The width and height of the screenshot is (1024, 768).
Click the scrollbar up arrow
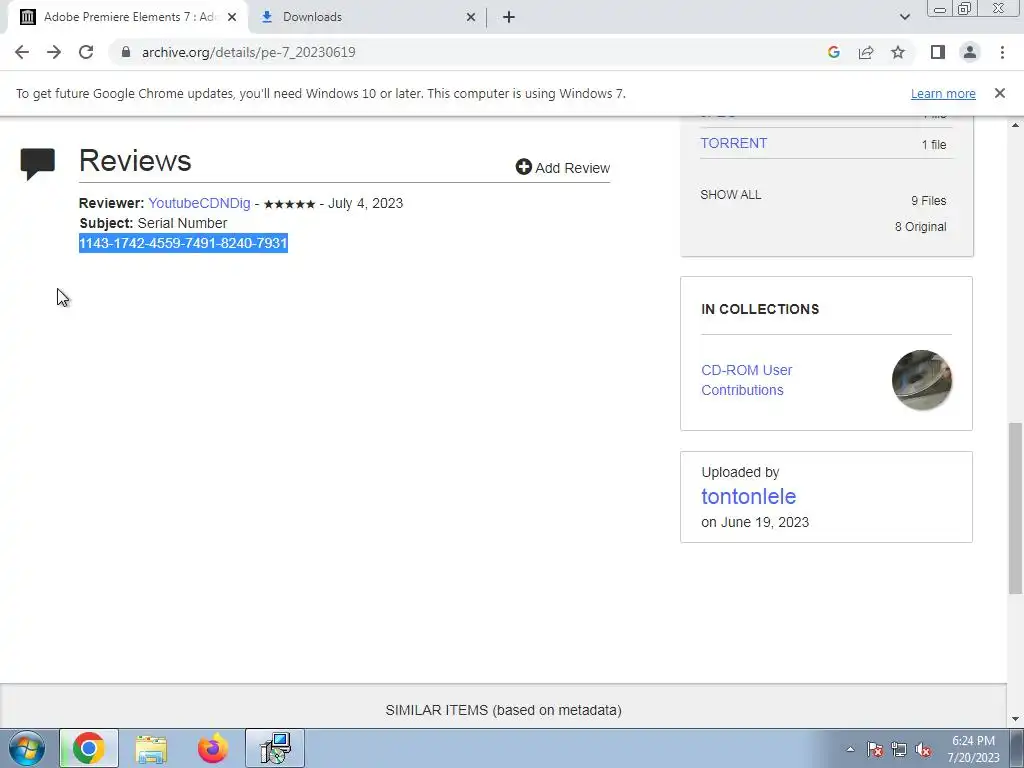(x=1015, y=124)
